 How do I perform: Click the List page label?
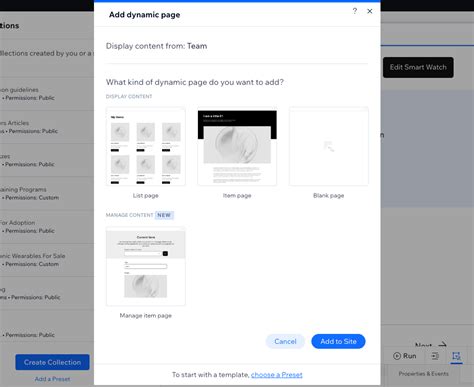(146, 195)
